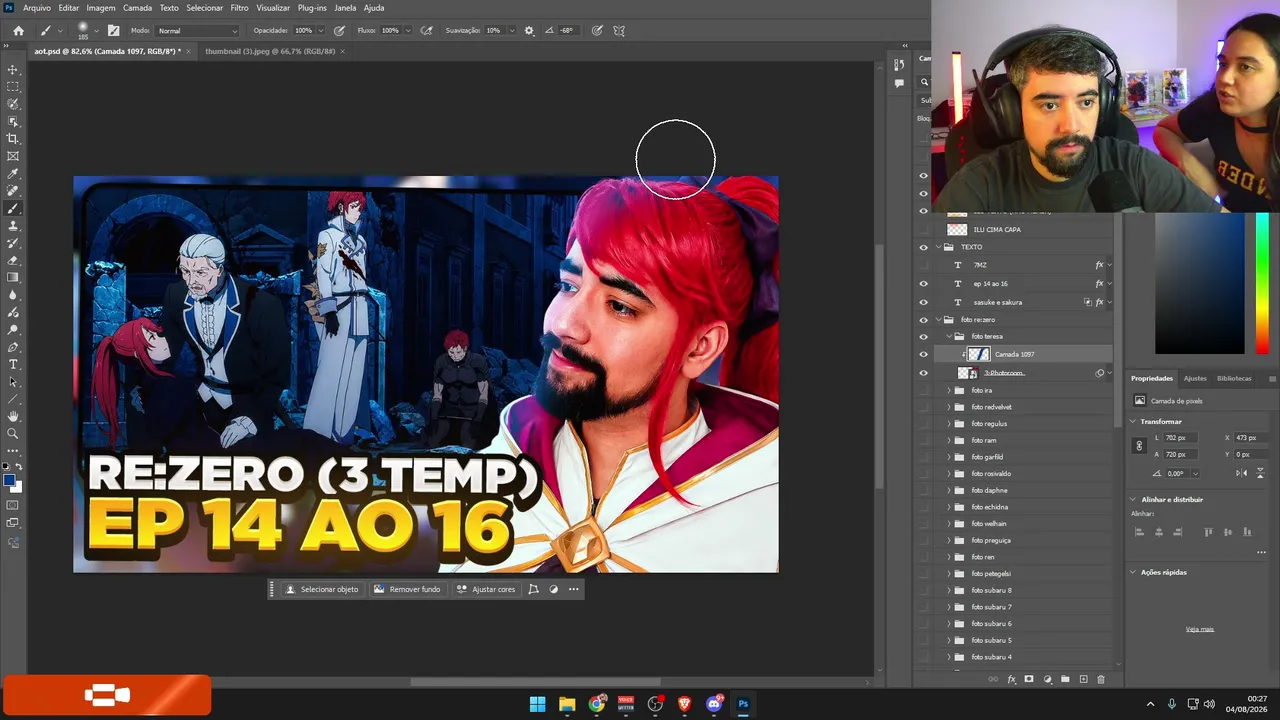
Task: Select the Move tool
Action: [x=13, y=69]
